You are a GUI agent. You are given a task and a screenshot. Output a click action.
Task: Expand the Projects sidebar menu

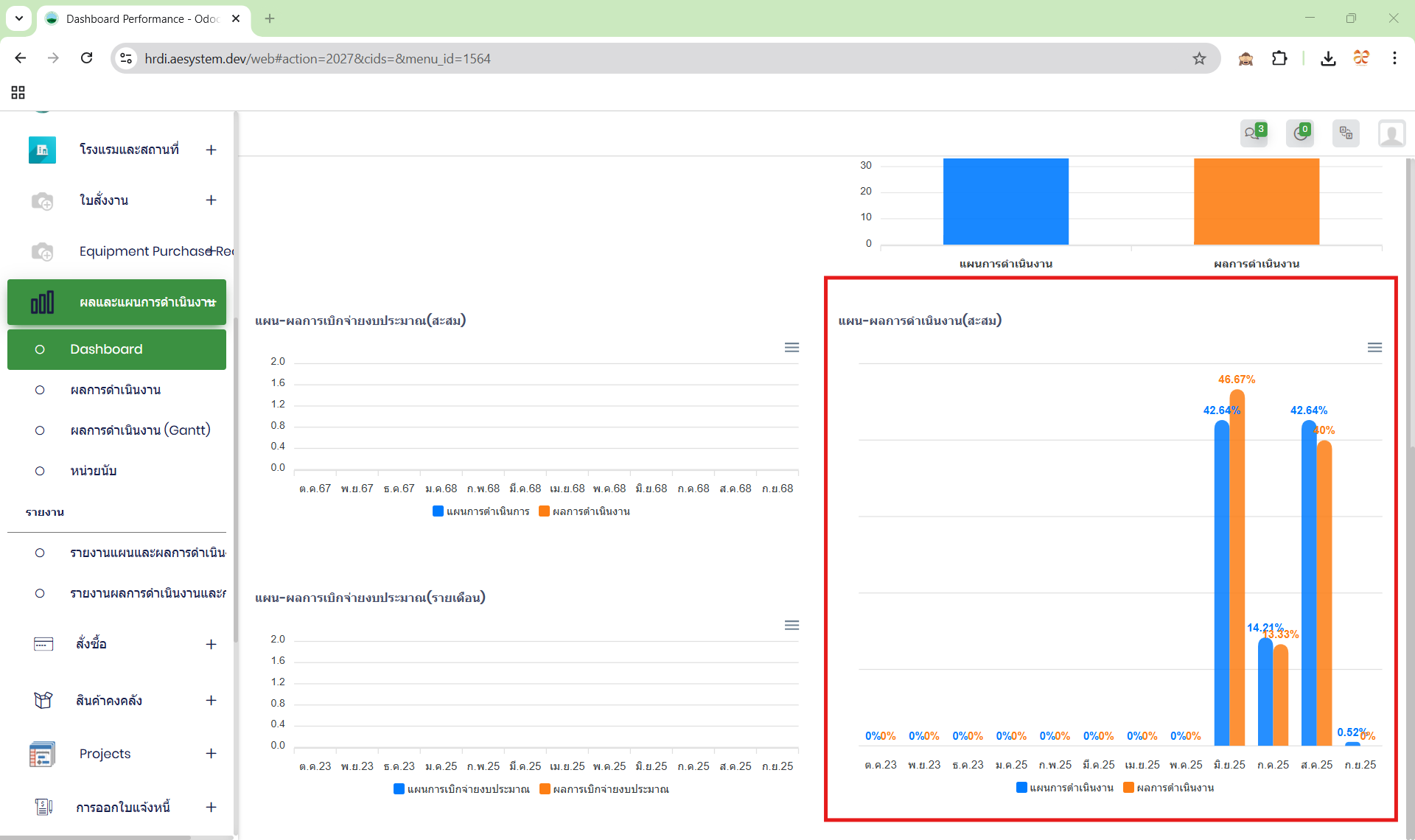[x=211, y=753]
